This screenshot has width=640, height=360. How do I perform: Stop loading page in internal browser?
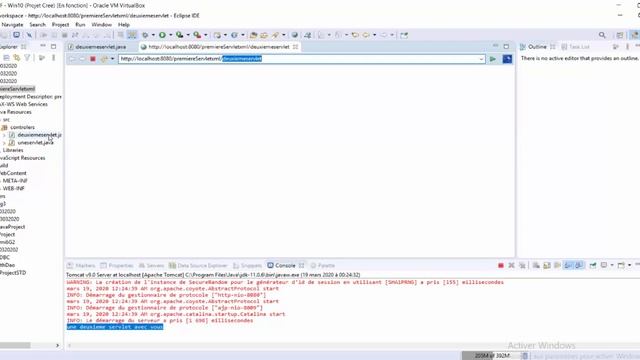coord(93,59)
